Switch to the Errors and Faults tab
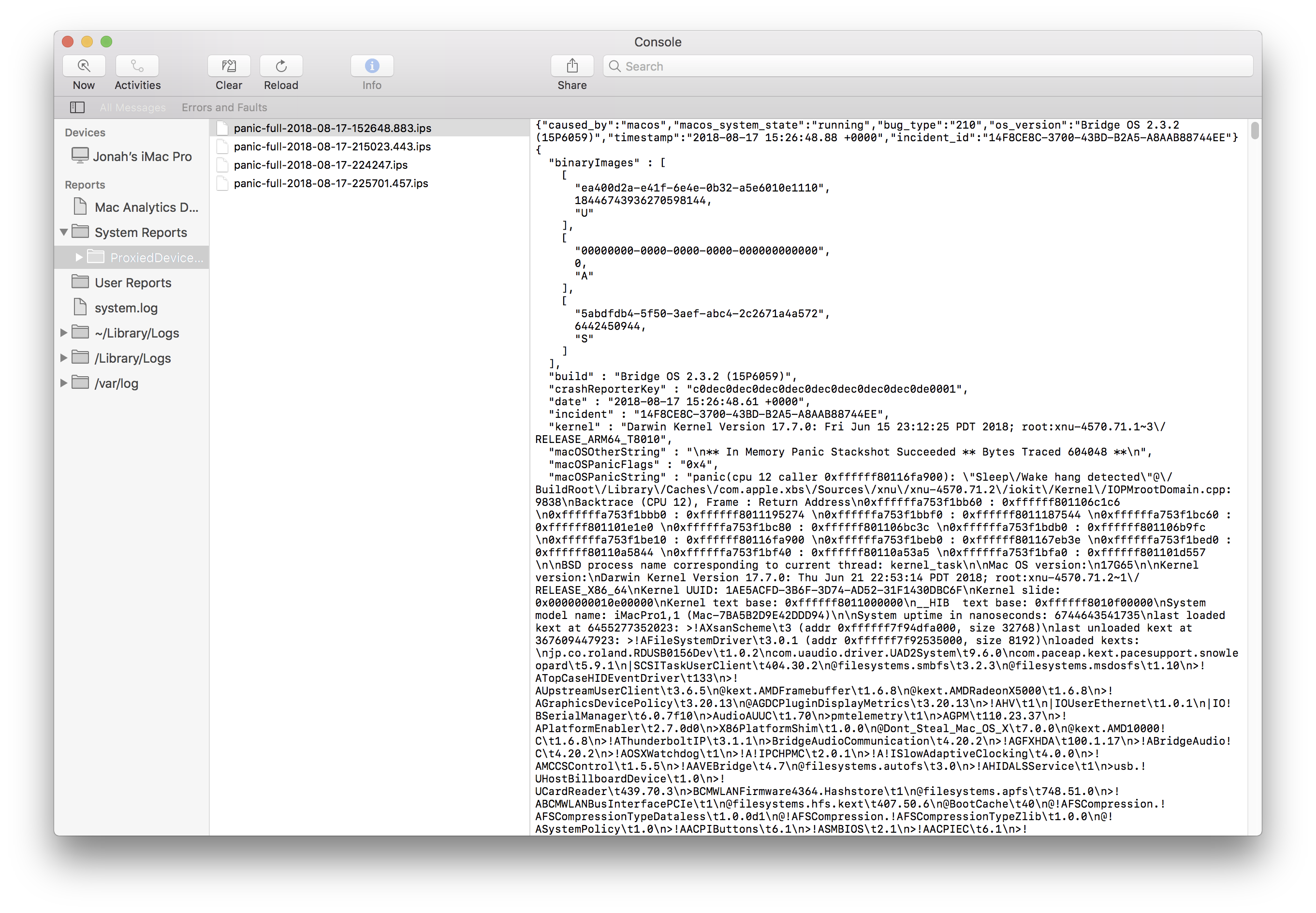The image size is (1316, 913). point(224,107)
